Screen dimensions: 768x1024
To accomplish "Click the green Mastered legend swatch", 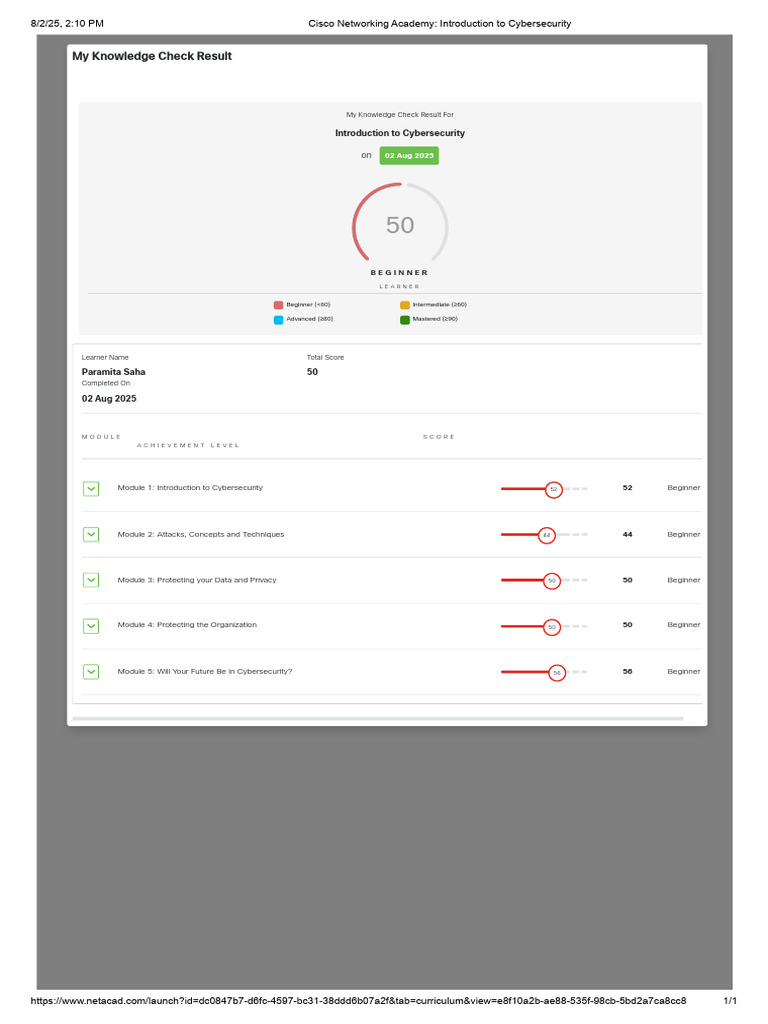I will click(405, 319).
